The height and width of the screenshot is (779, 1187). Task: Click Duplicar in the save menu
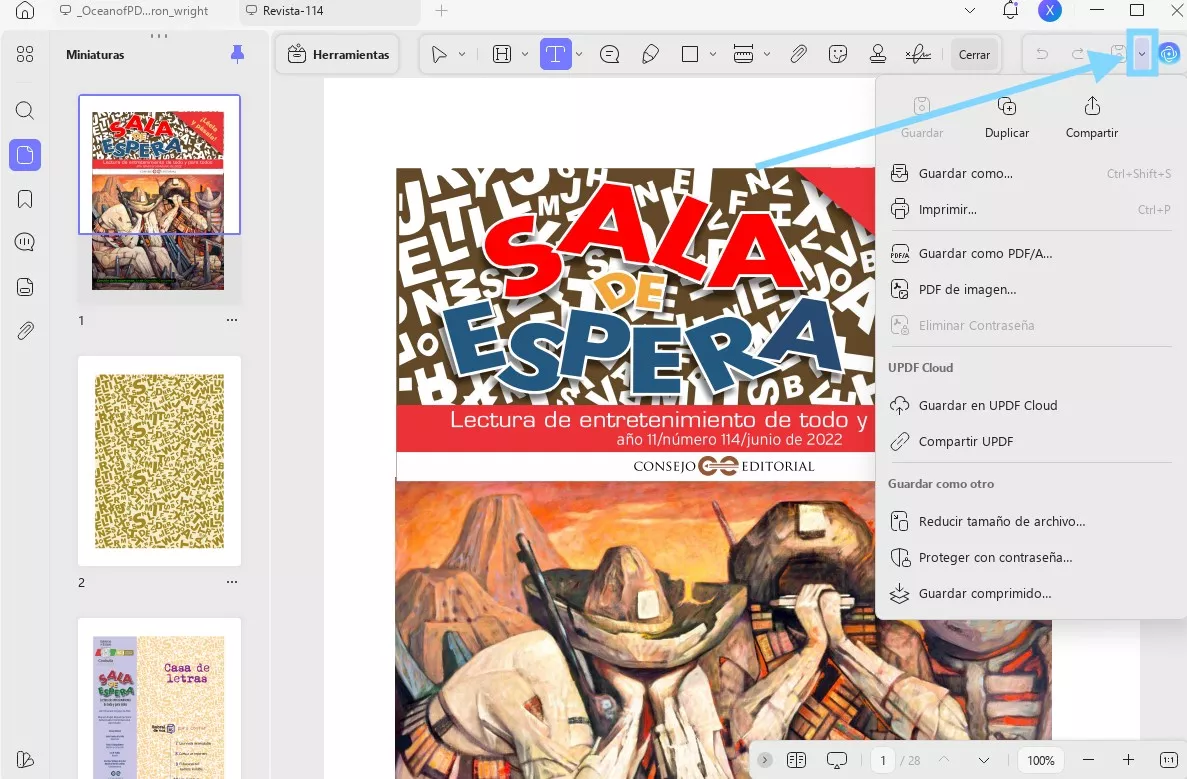tap(1007, 118)
